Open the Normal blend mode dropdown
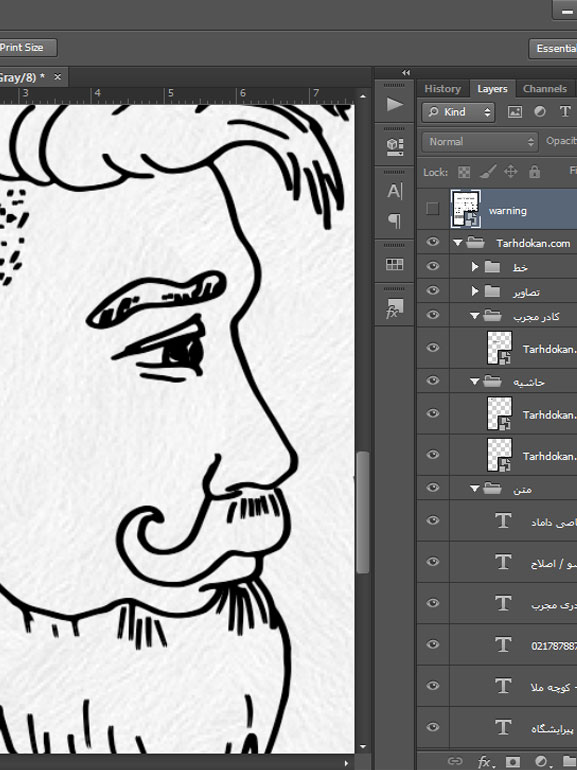 [x=480, y=142]
